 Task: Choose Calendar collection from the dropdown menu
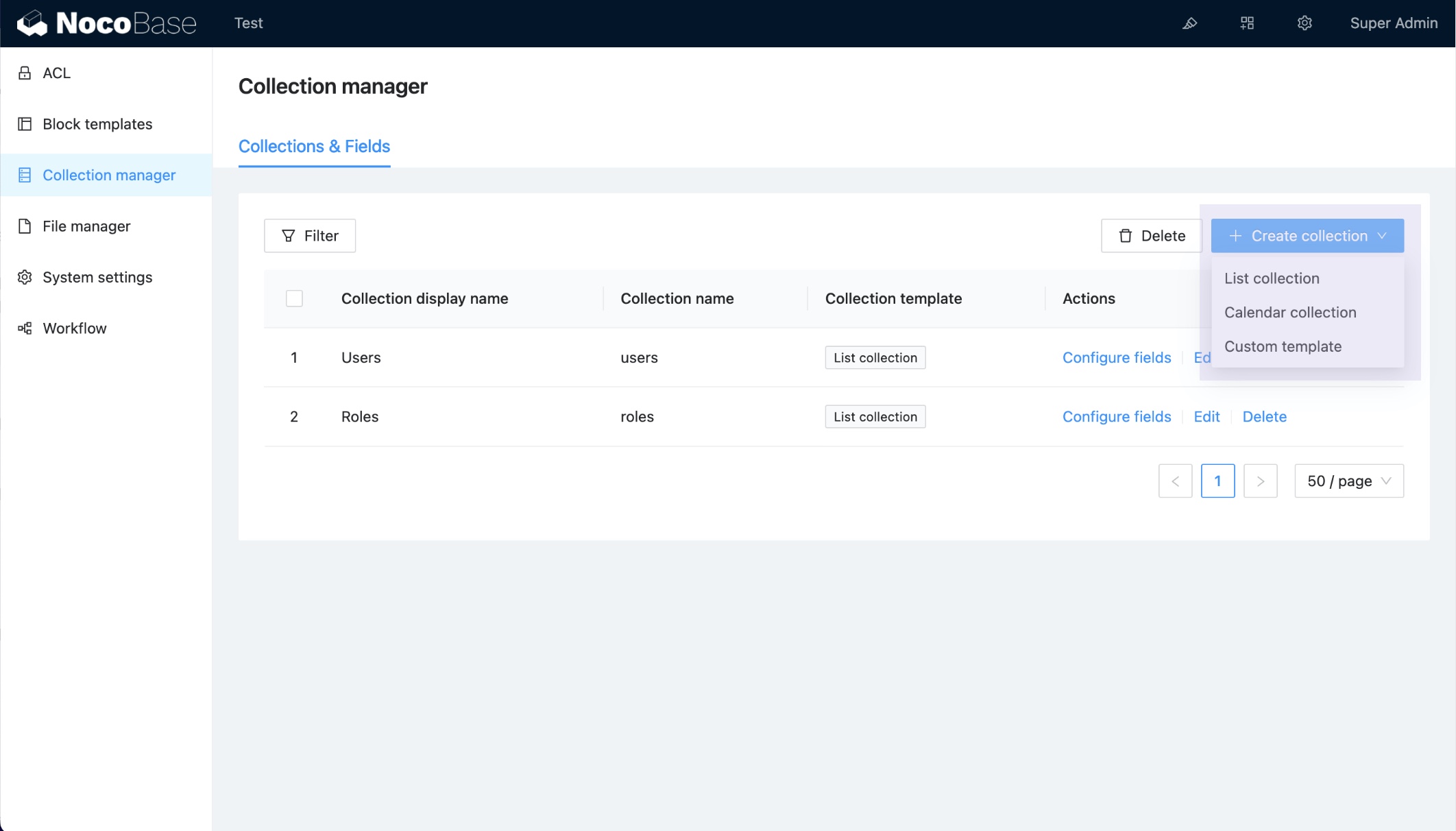pyautogui.click(x=1290, y=313)
